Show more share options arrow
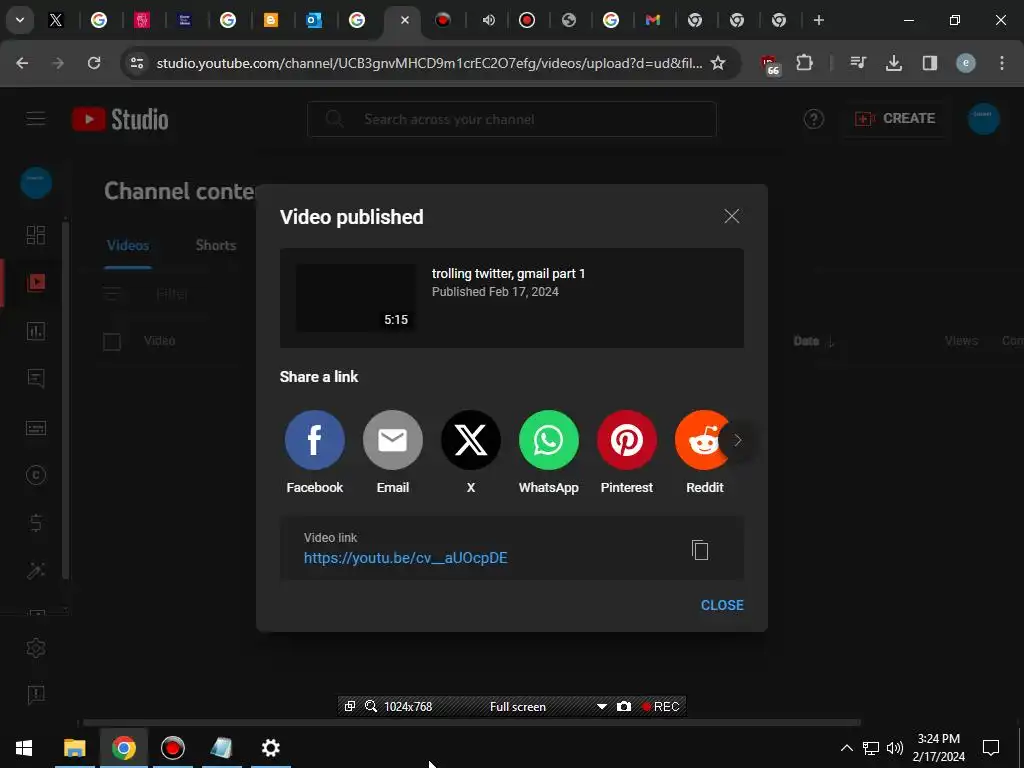Image resolution: width=1024 pixels, height=768 pixels. coord(737,440)
